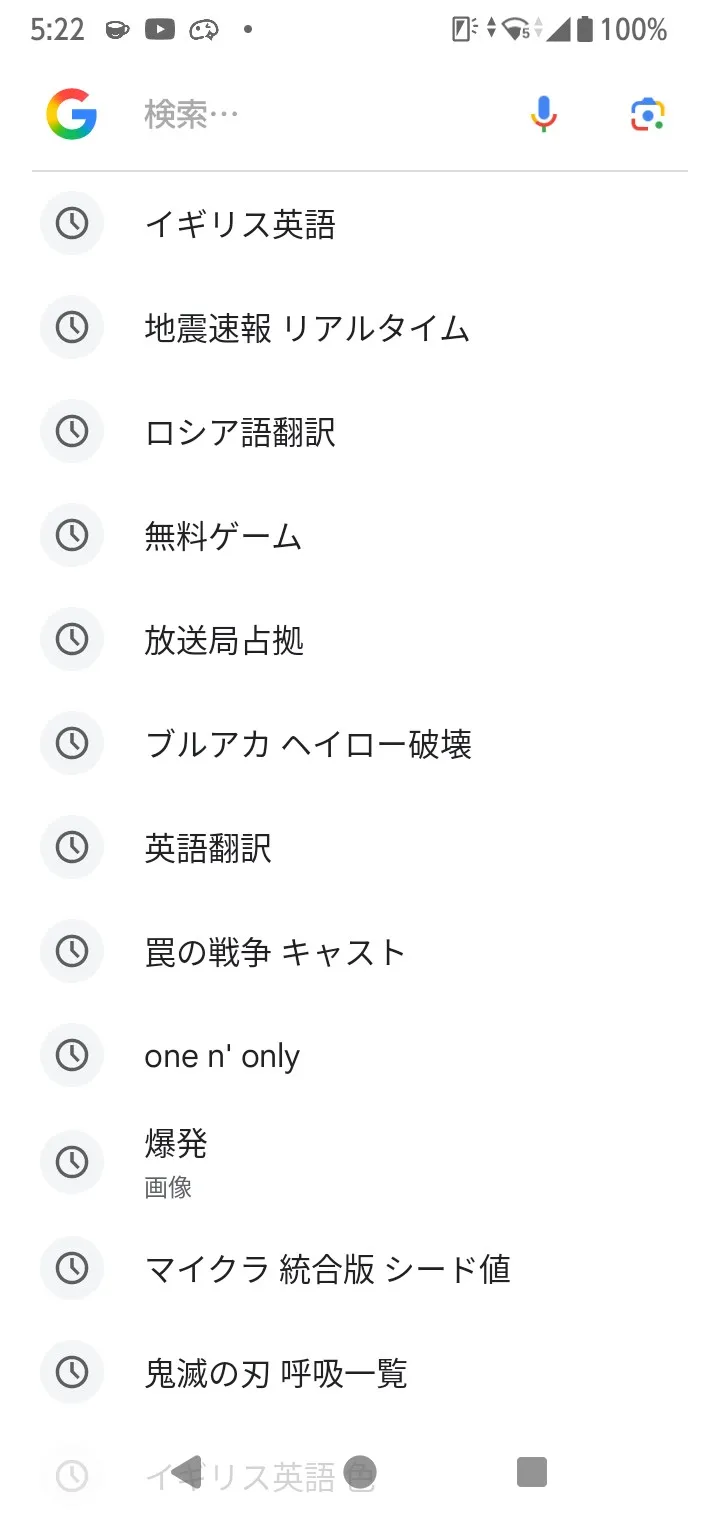Click history clock icon beside 爆発

(x=72, y=1162)
